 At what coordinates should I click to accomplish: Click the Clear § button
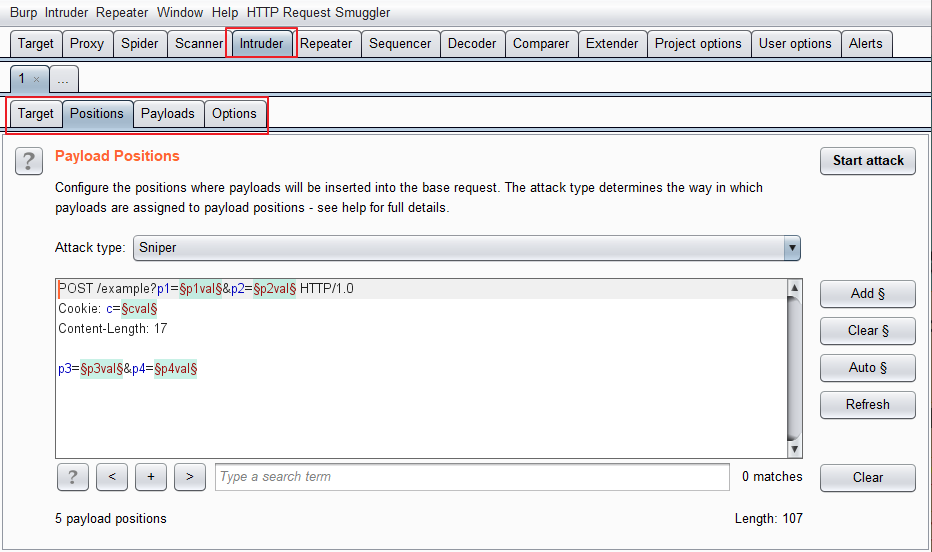868,330
